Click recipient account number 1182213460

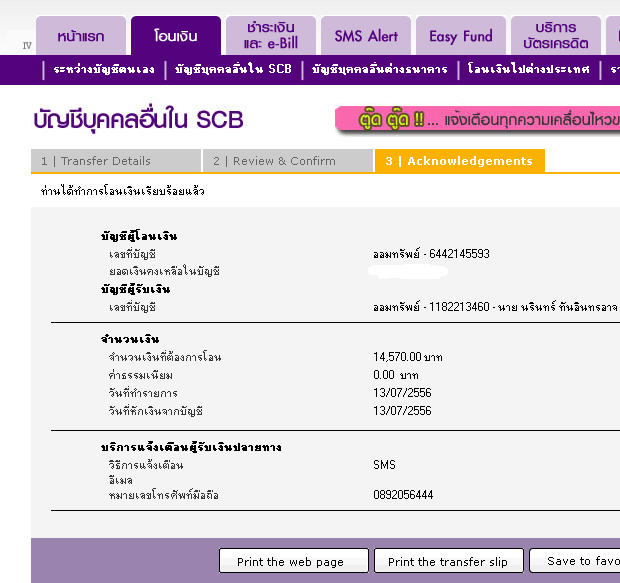(459, 307)
